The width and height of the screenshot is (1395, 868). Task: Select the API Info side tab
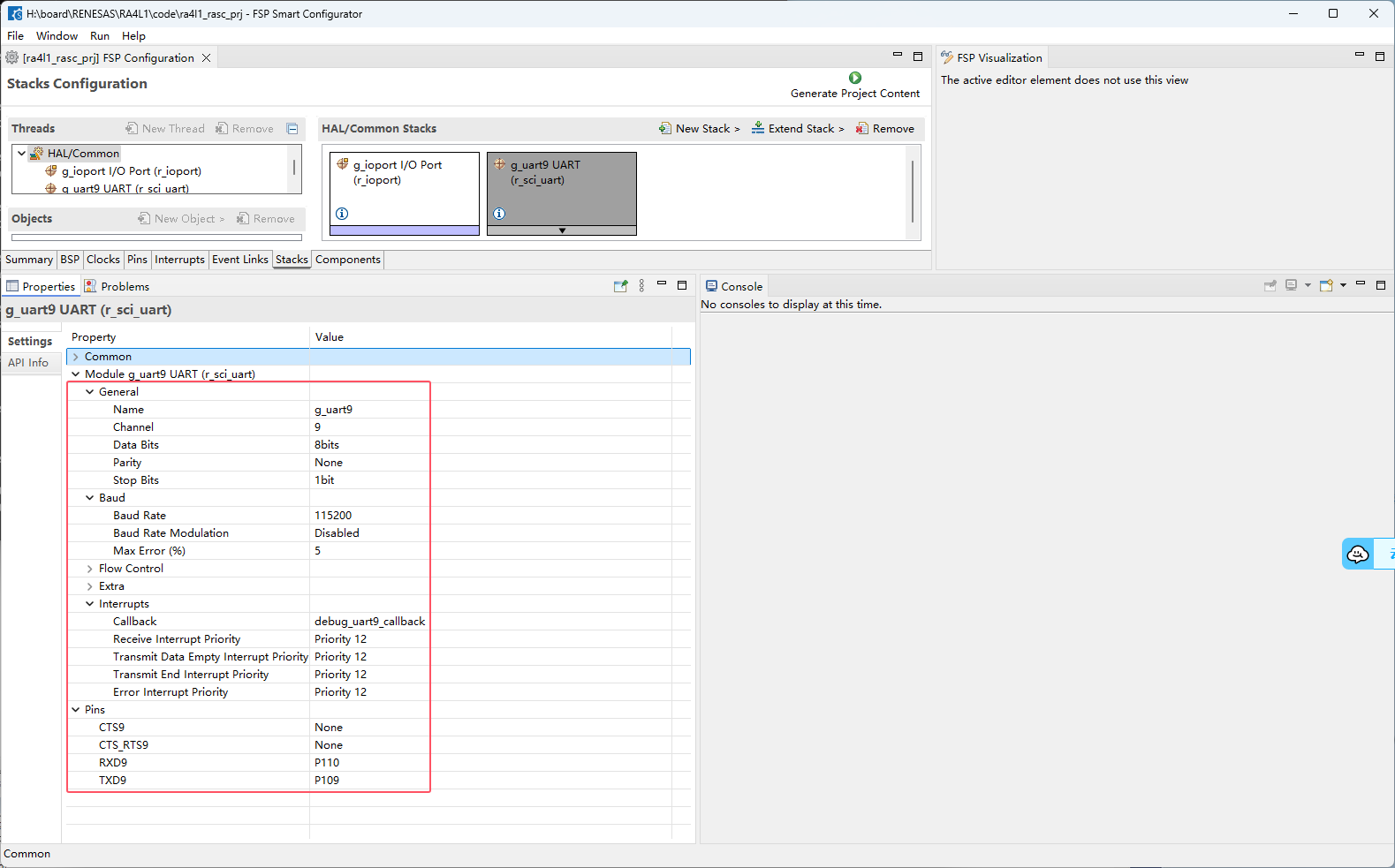coord(28,363)
